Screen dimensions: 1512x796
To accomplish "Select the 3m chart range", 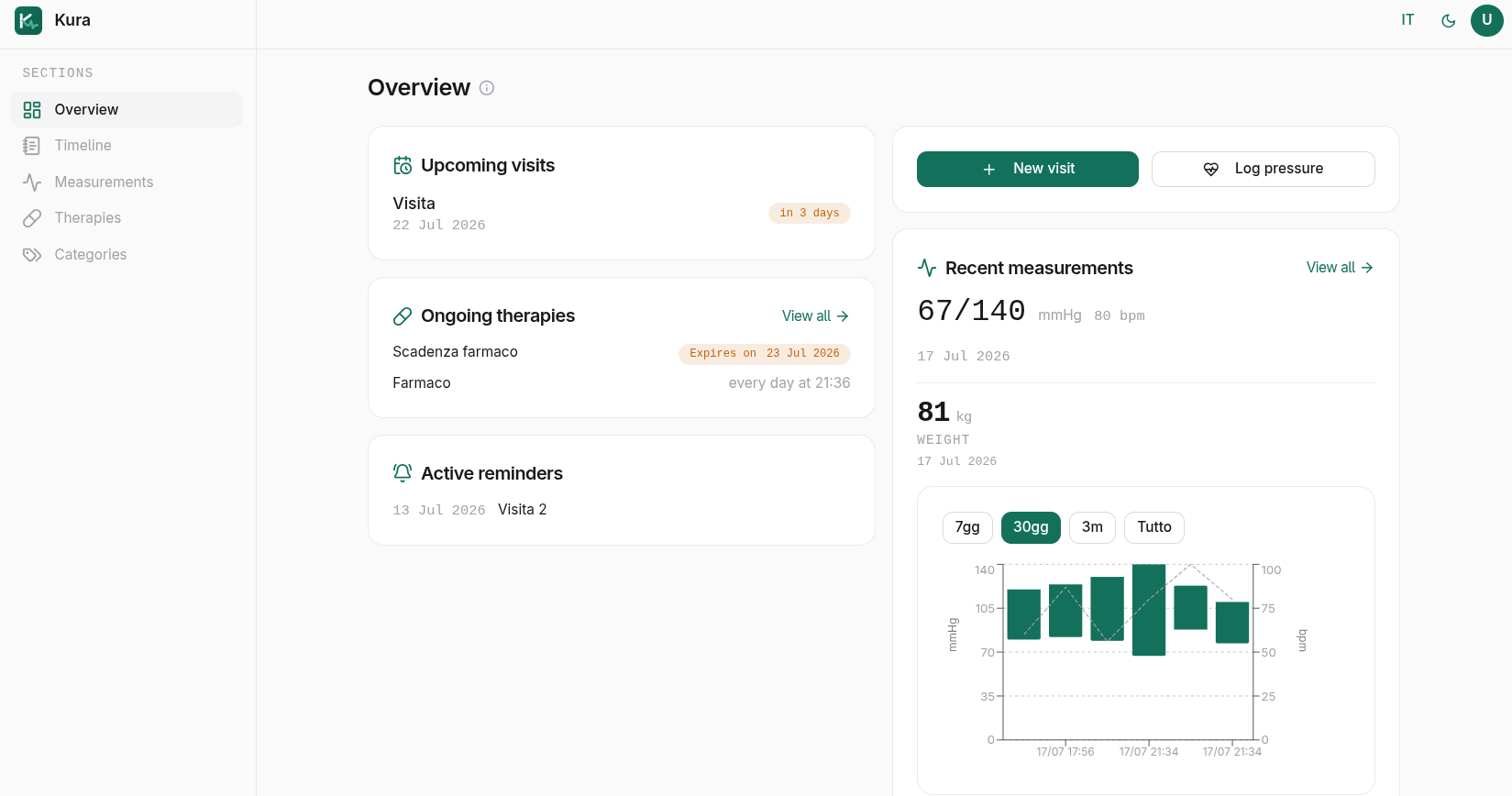I will pyautogui.click(x=1092, y=527).
